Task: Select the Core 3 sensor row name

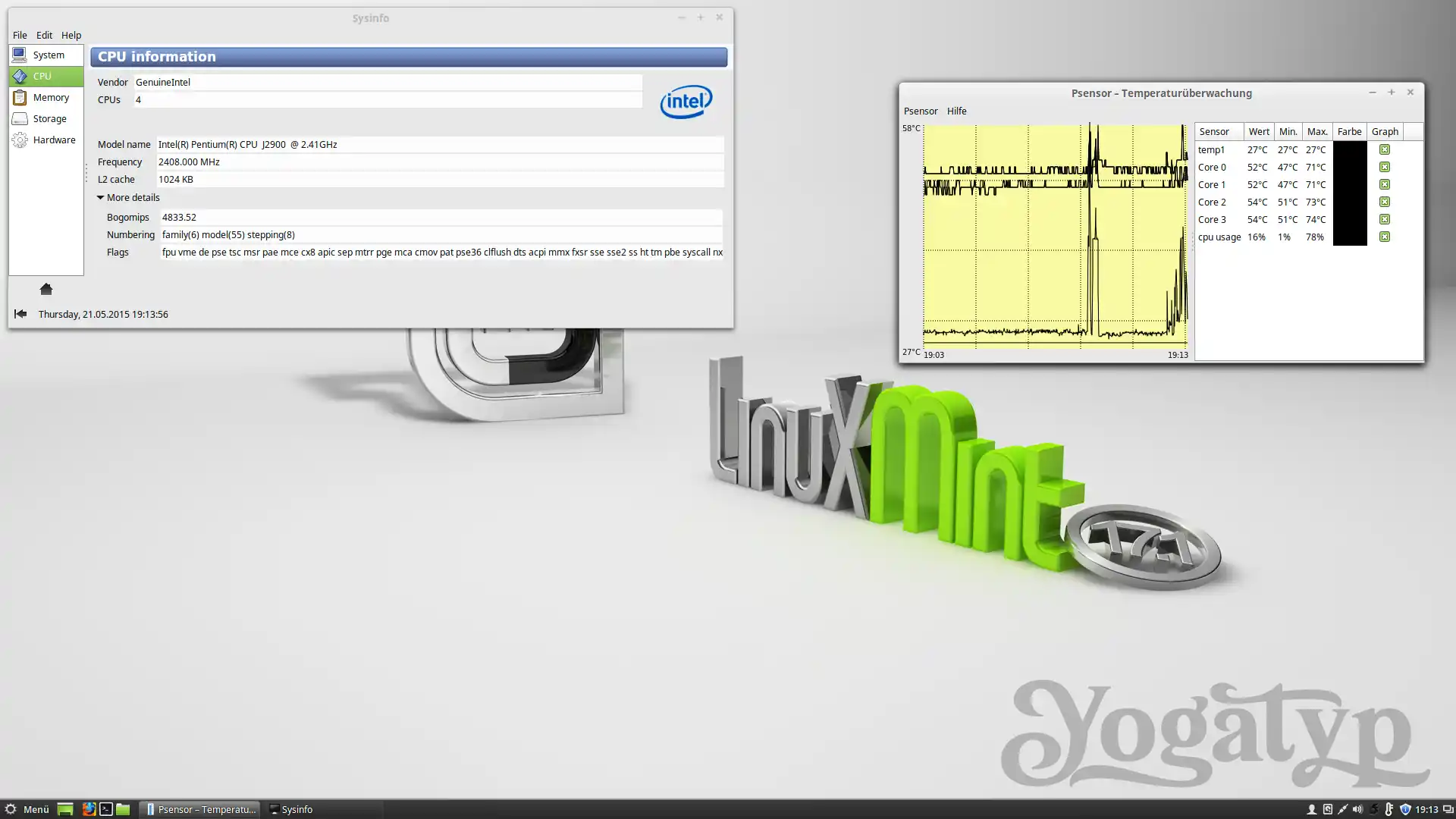Action: (x=1212, y=219)
